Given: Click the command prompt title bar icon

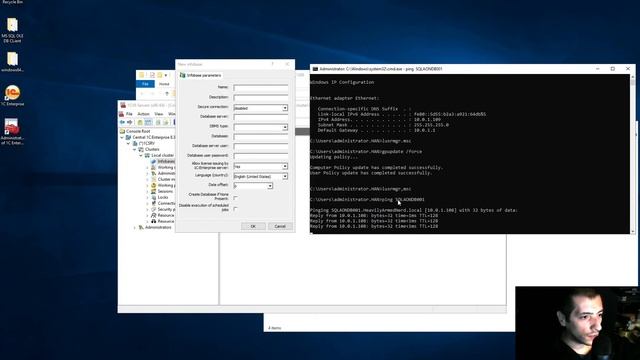Looking at the screenshot, I should point(315,69).
